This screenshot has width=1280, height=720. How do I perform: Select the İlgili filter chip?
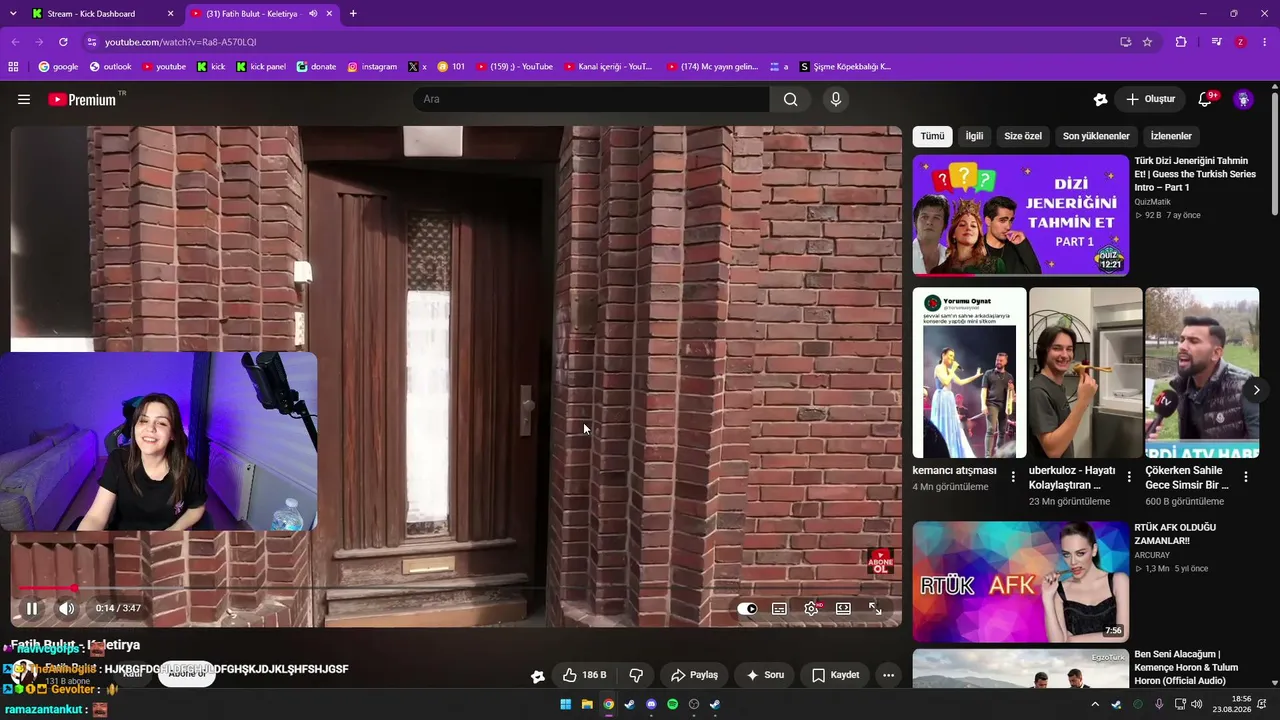coord(974,136)
